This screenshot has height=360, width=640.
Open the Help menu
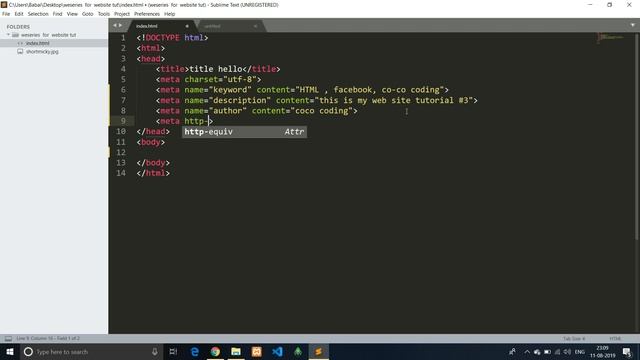pos(169,14)
